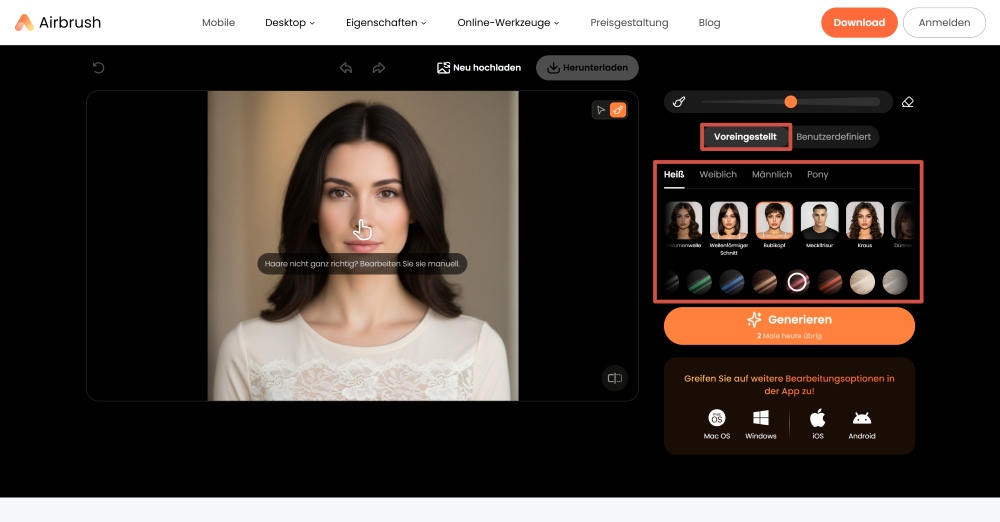Pick the red streak hair color

(x=830, y=282)
